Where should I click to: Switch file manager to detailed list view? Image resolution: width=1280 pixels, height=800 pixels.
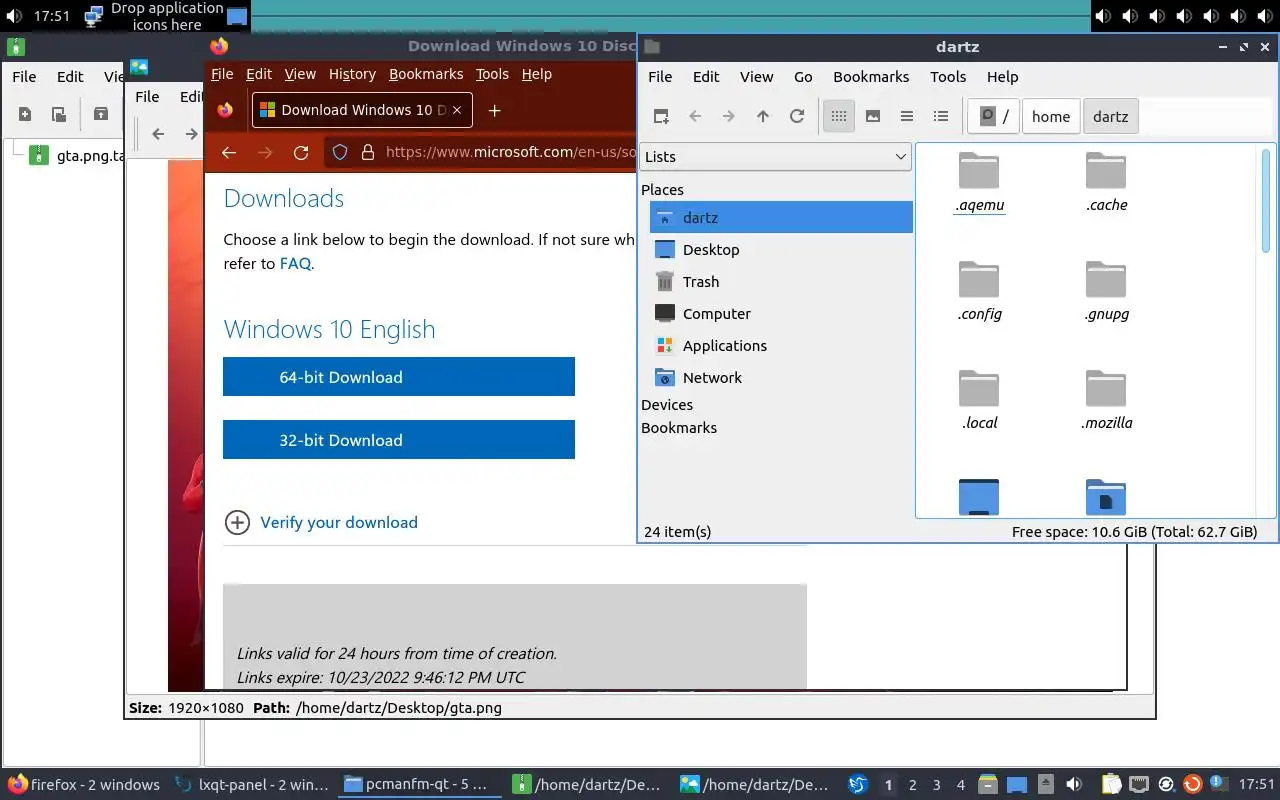pyautogui.click(x=941, y=116)
